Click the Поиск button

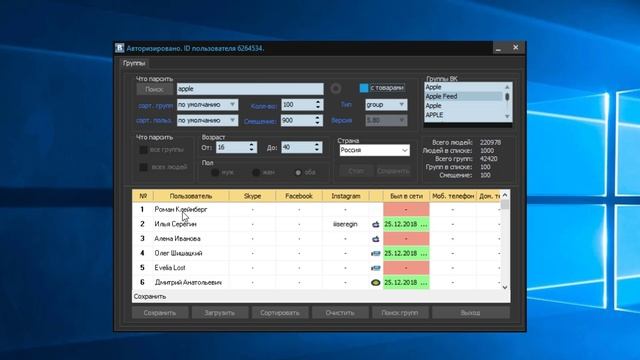point(154,89)
